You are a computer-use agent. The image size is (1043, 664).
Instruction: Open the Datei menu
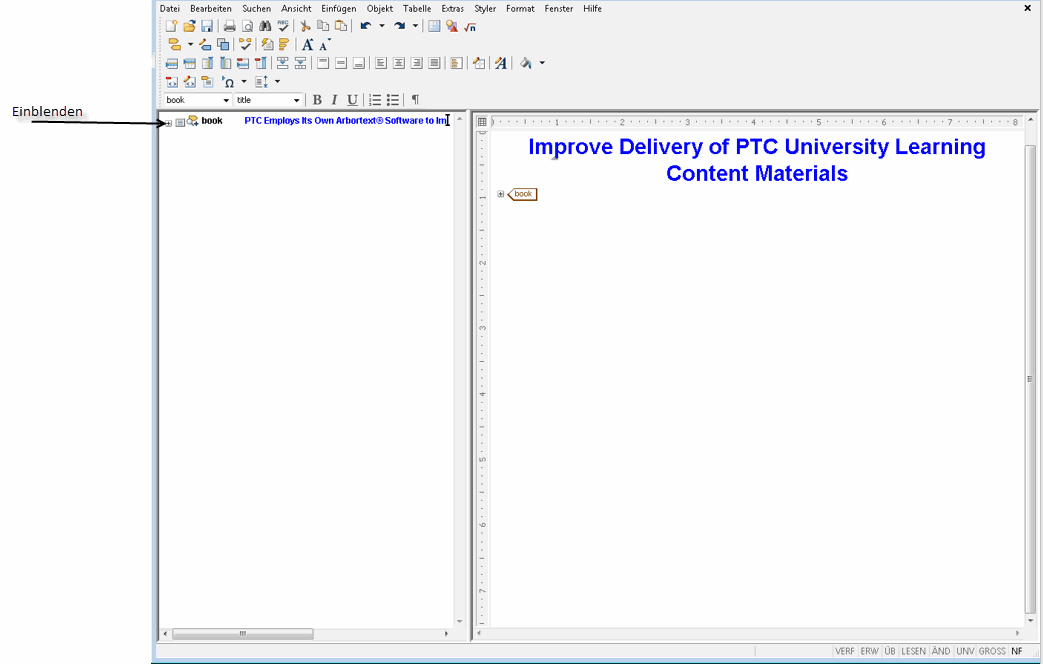click(x=170, y=9)
